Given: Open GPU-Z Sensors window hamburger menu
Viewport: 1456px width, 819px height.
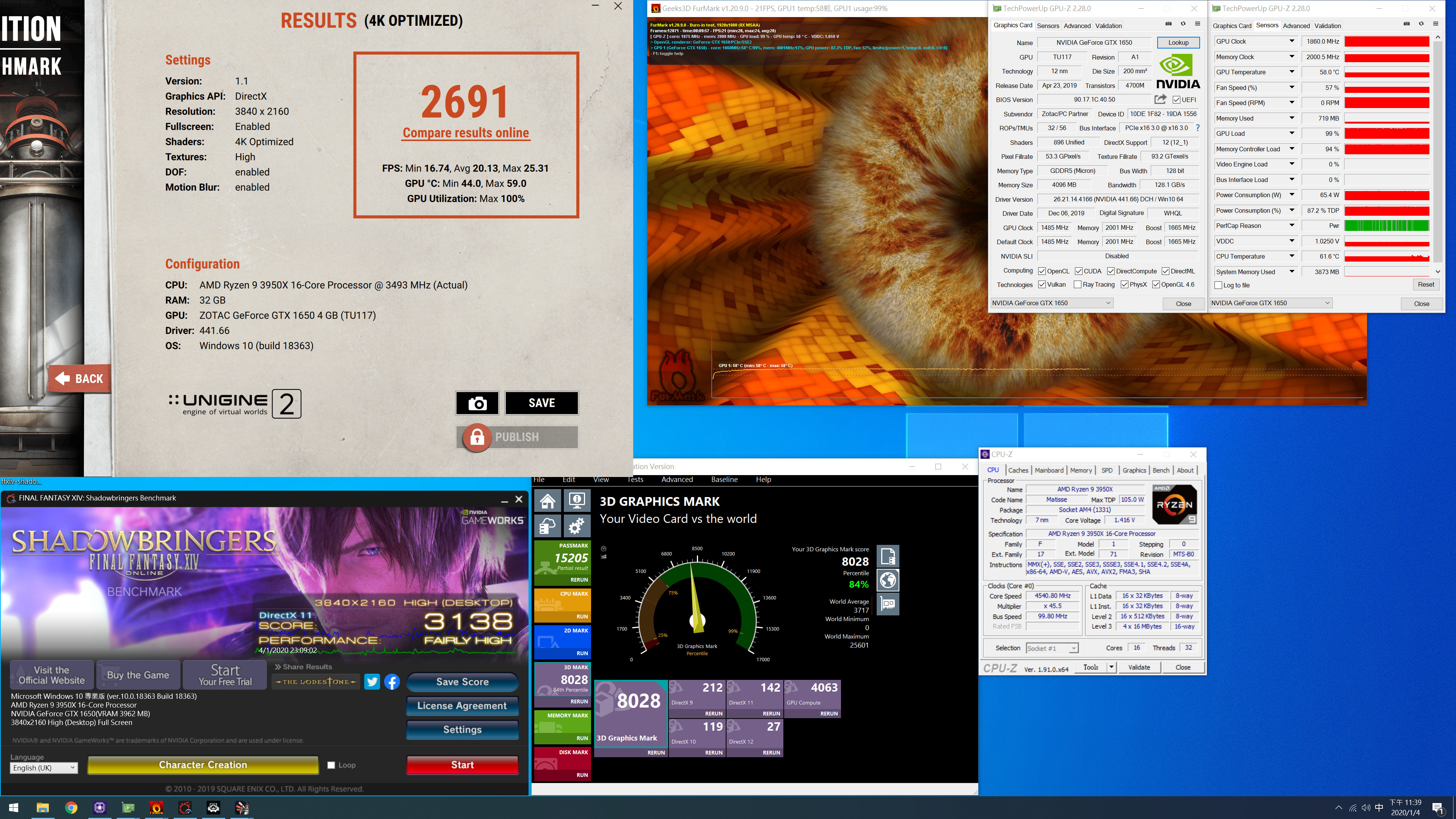Looking at the screenshot, I should [1435, 24].
